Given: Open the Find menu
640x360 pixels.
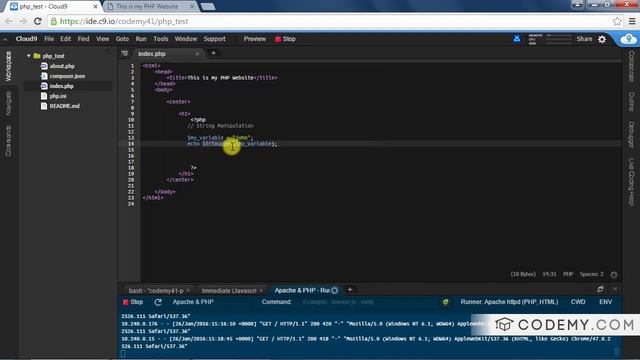Looking at the screenshot, I should coord(83,39).
